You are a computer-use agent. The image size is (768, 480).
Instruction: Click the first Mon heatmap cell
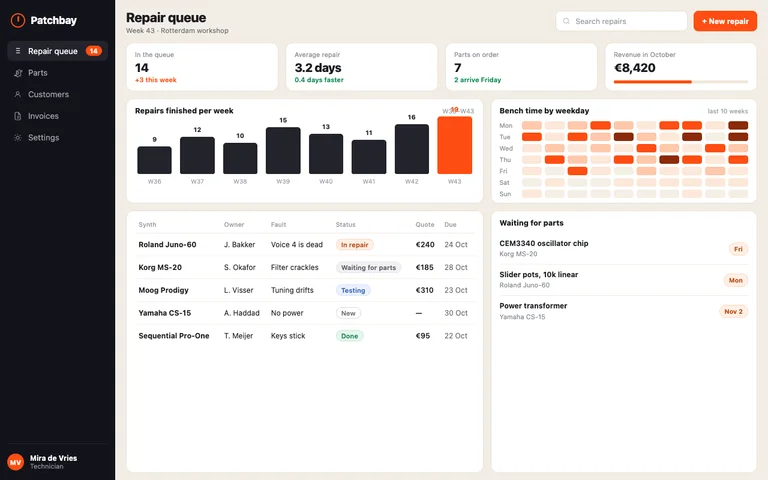click(532, 125)
